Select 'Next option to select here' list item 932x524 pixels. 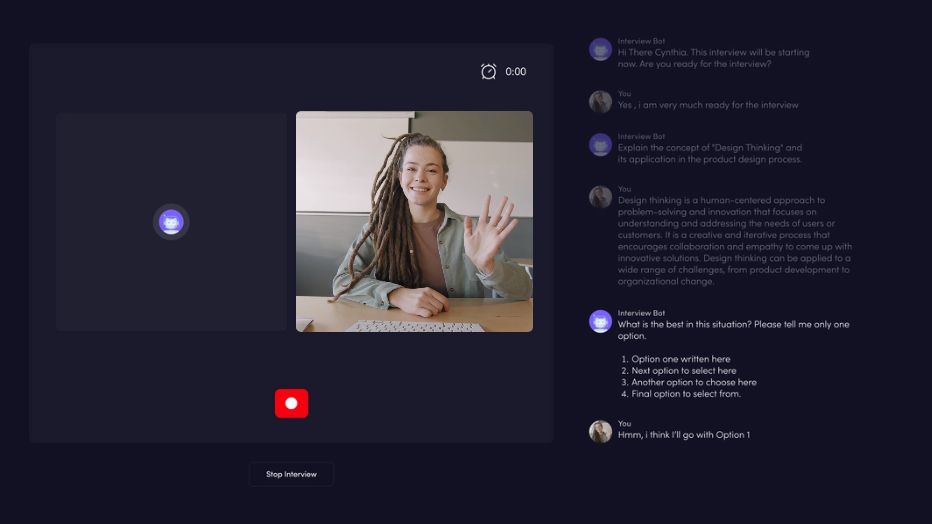point(679,371)
